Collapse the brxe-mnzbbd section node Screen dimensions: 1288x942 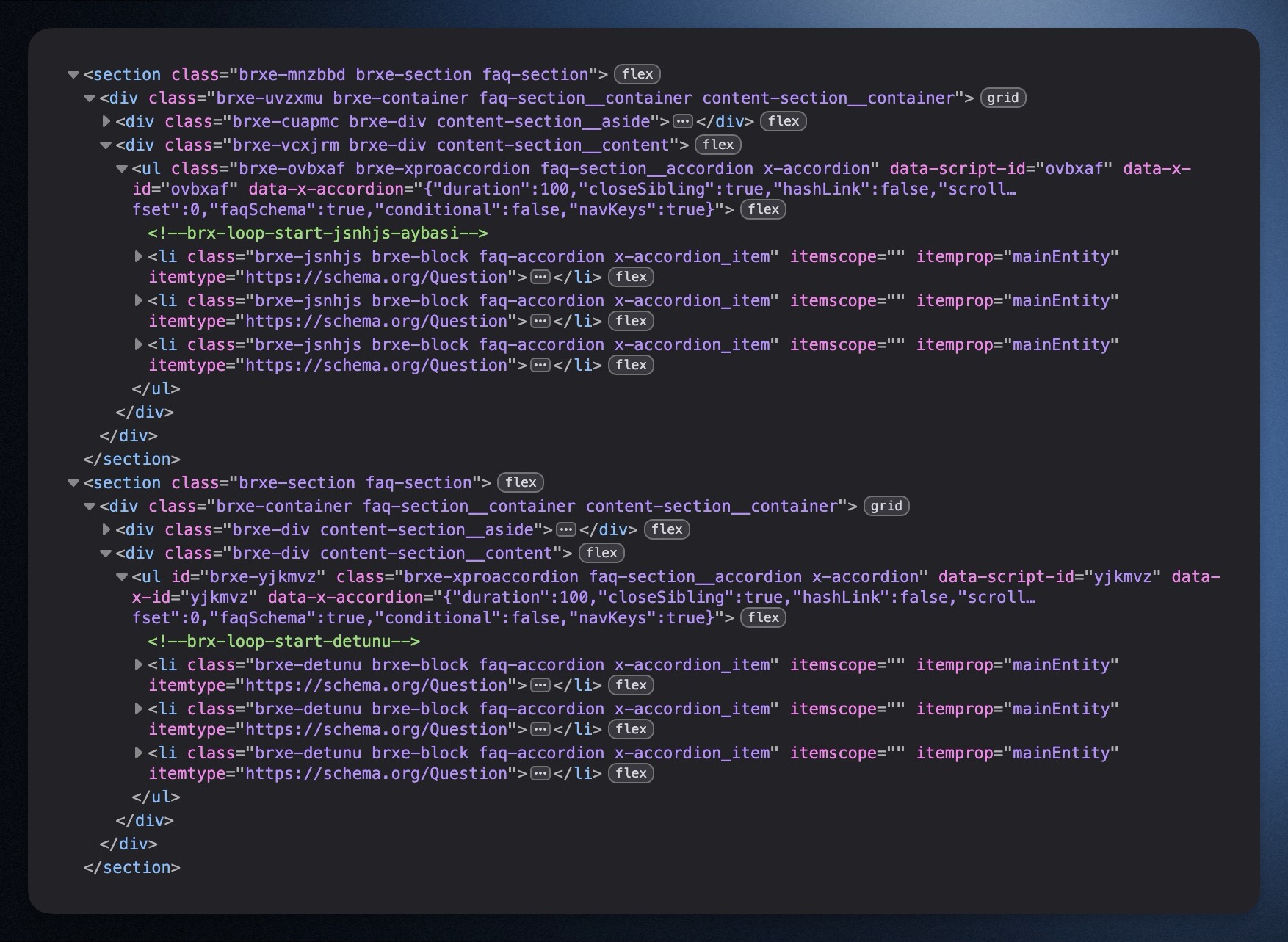pyautogui.click(x=73, y=75)
